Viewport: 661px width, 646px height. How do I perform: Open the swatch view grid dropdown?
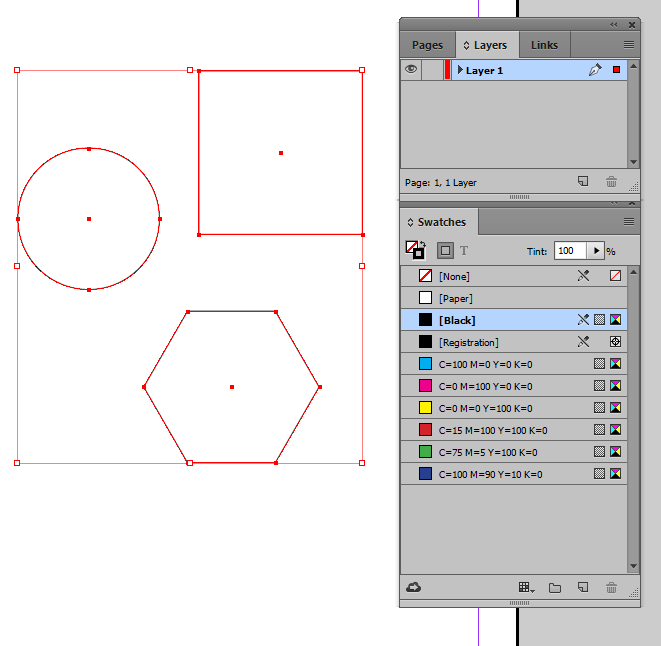(x=527, y=587)
